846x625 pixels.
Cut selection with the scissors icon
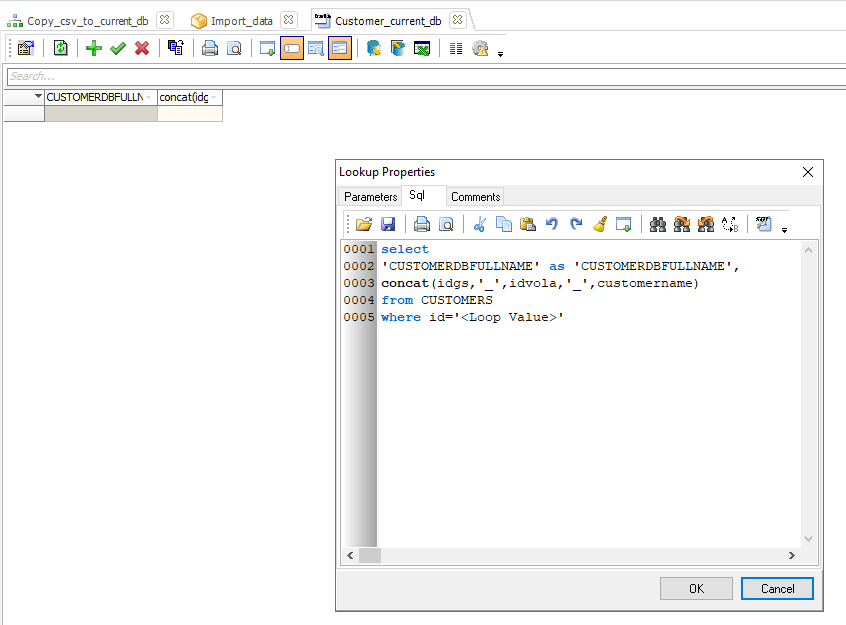480,224
